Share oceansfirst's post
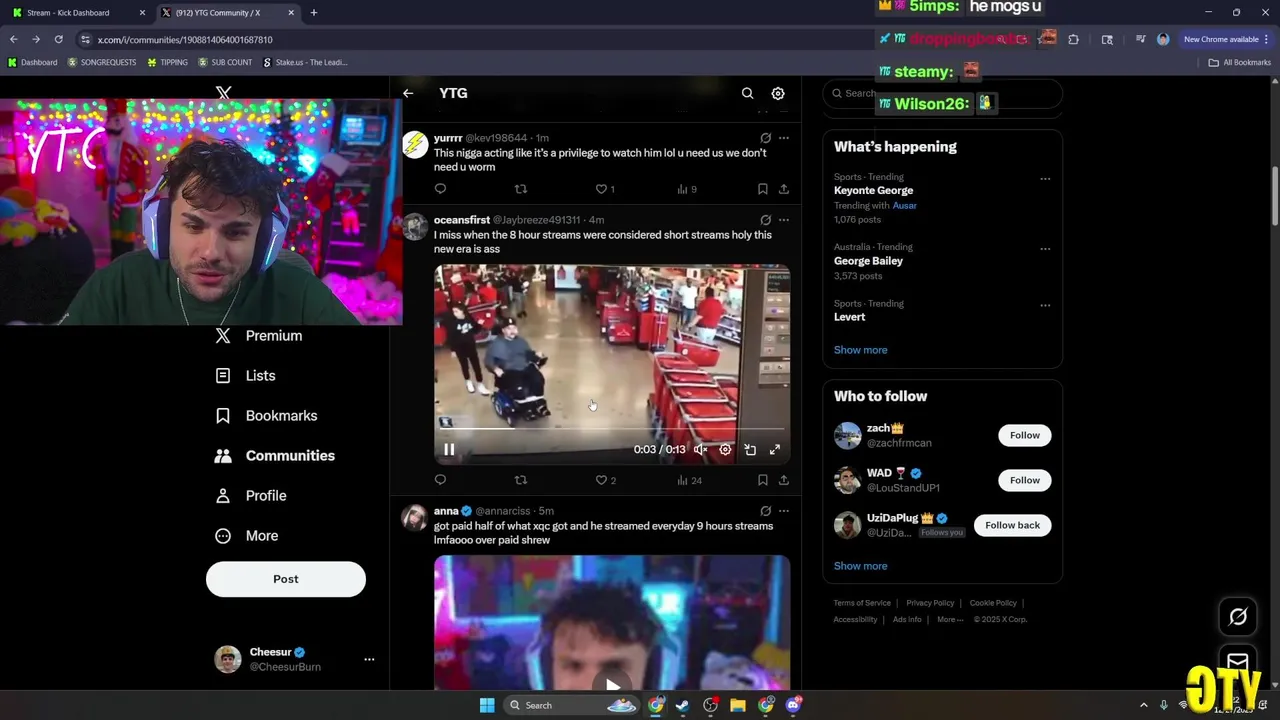This screenshot has width=1280, height=720. (784, 480)
